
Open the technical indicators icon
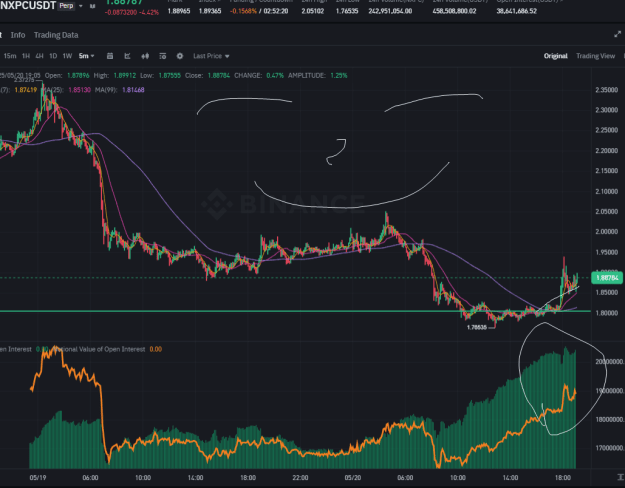[163, 56]
